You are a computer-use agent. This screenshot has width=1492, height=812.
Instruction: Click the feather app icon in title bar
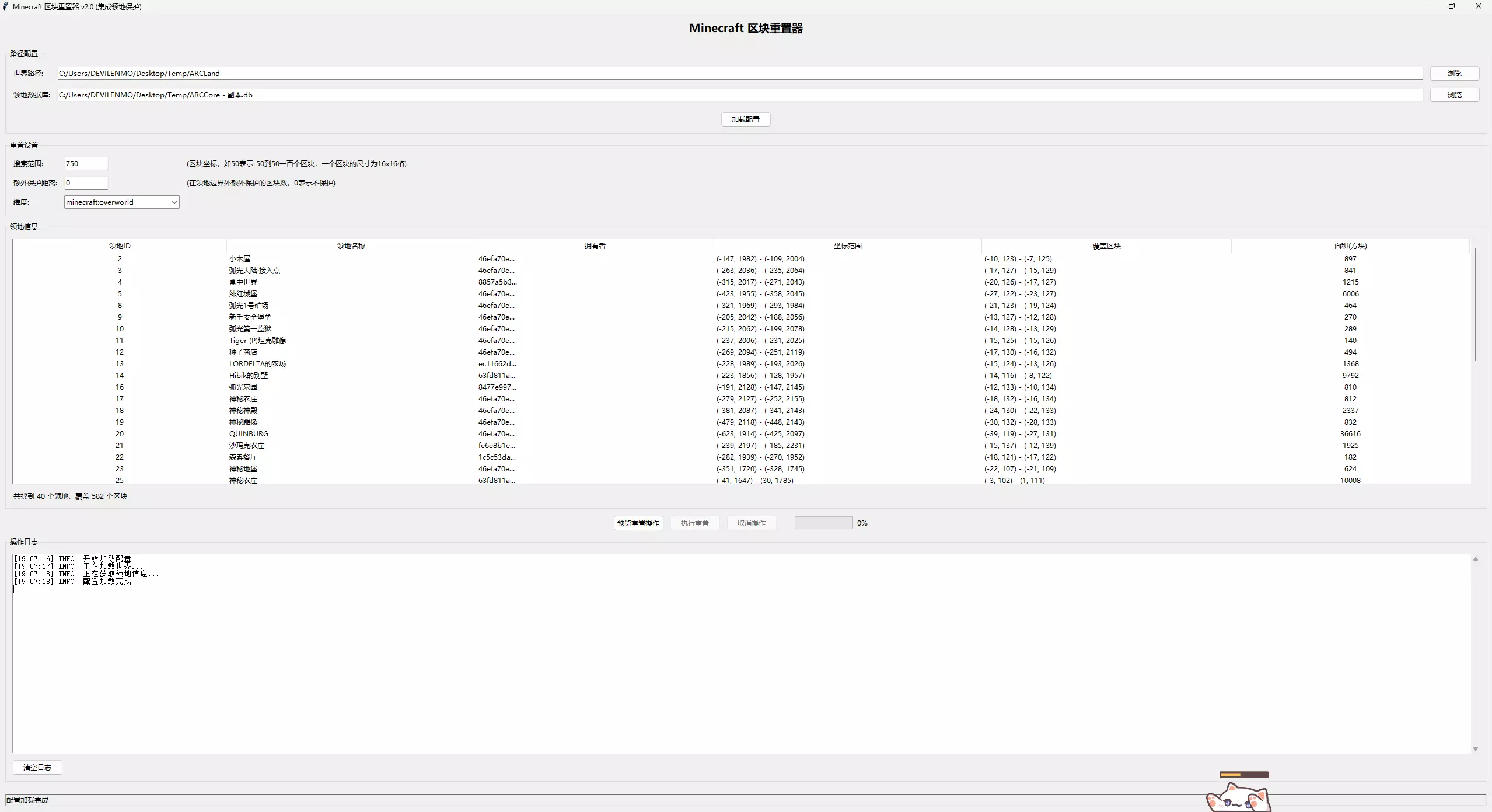pyautogui.click(x=5, y=6)
